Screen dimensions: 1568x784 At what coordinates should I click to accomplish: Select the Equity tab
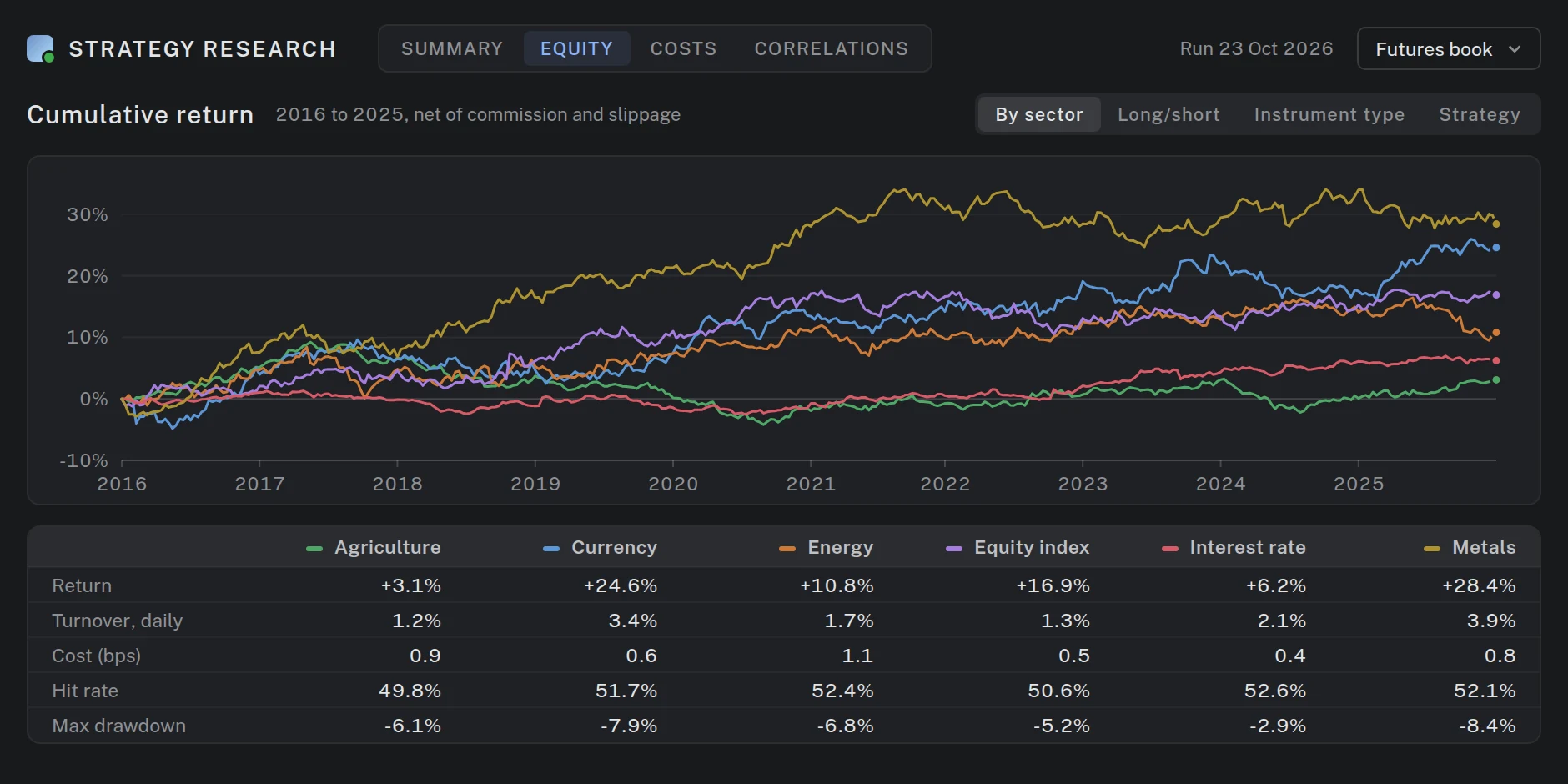pyautogui.click(x=576, y=48)
